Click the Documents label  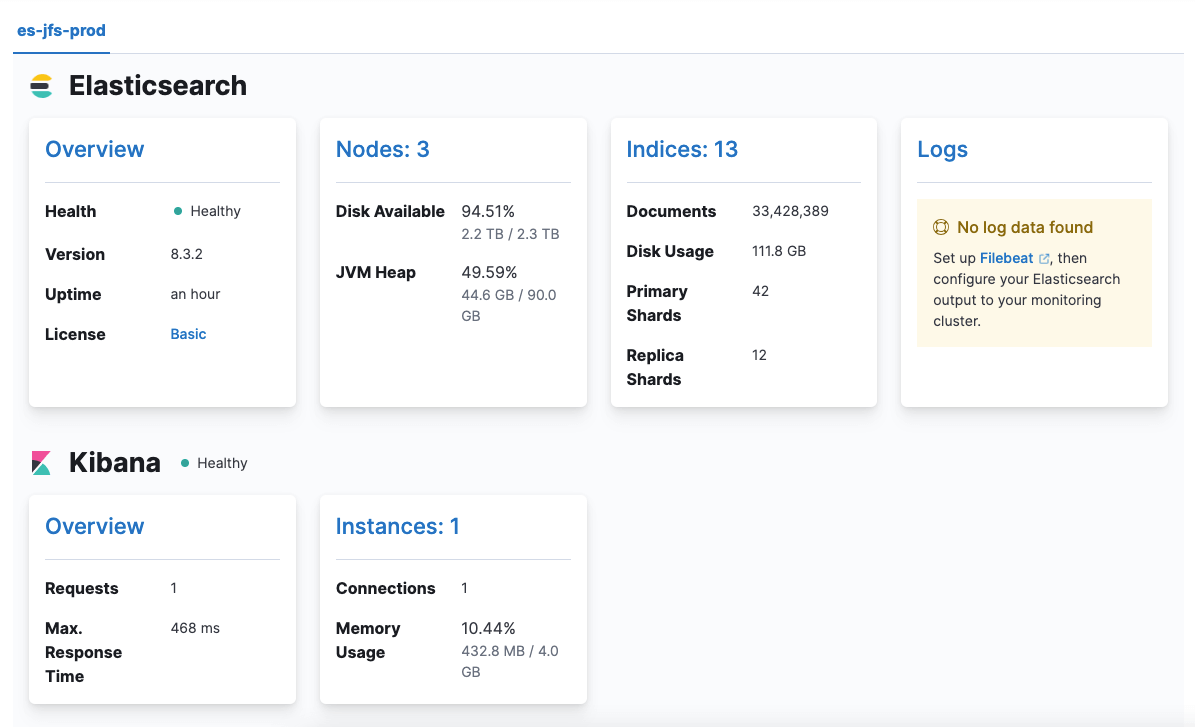(x=671, y=211)
